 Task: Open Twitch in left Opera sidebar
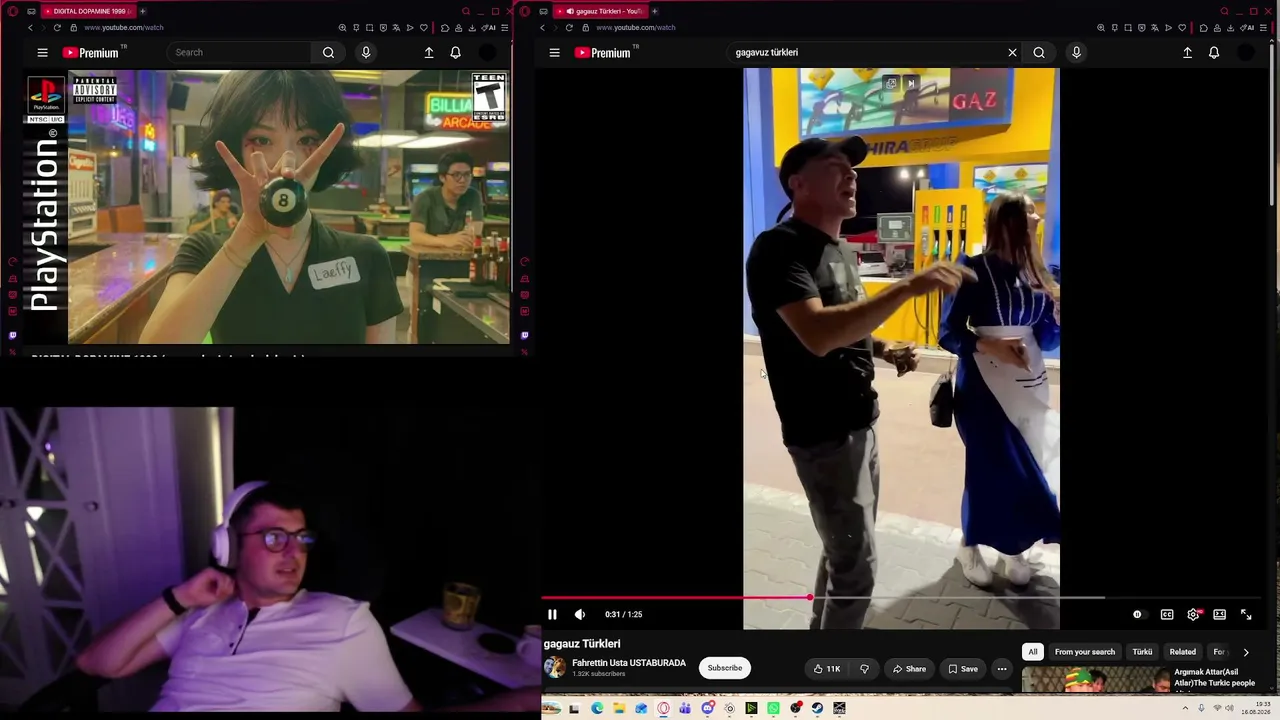click(13, 335)
